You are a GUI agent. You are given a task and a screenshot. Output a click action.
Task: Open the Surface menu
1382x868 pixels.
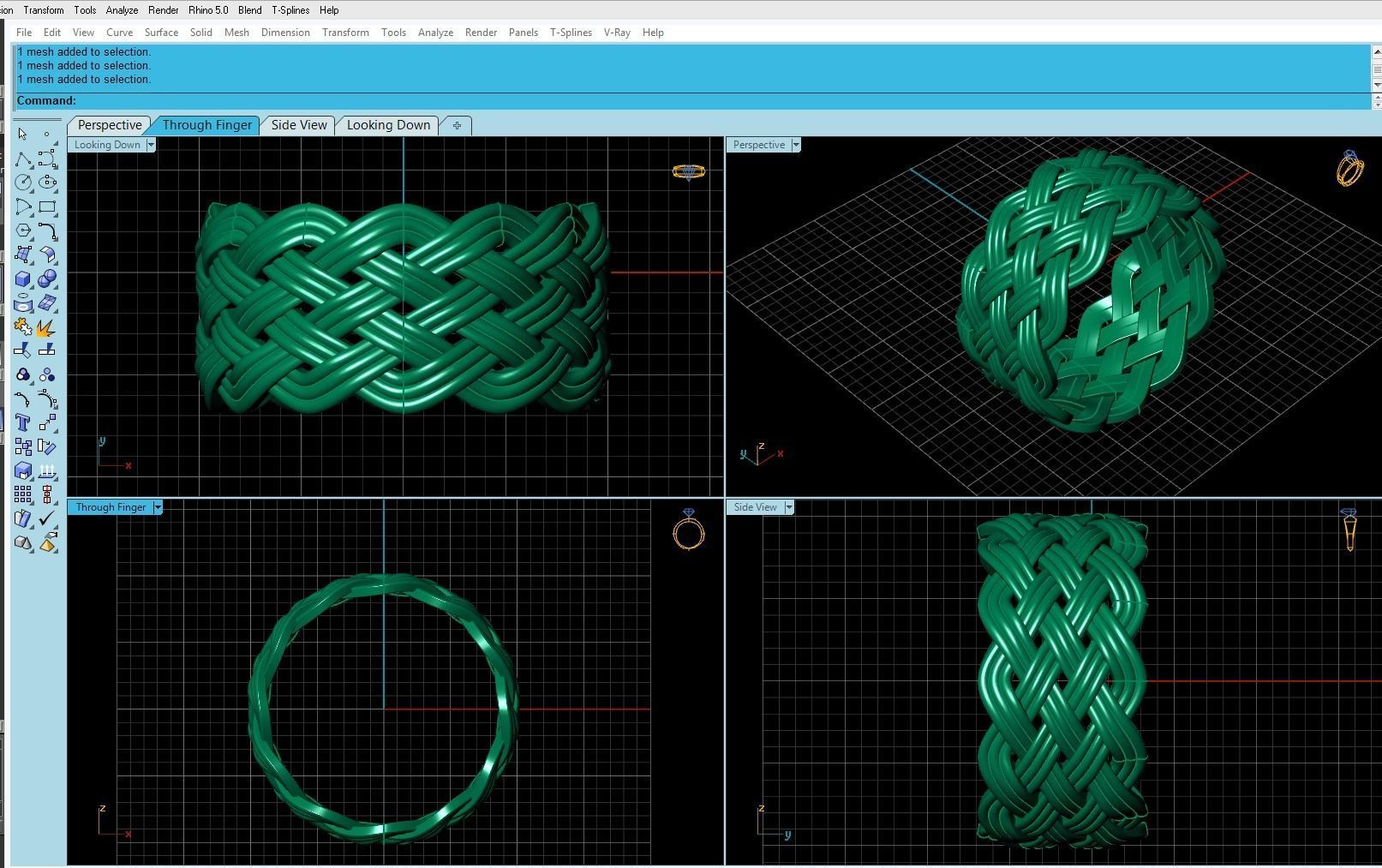(x=161, y=33)
